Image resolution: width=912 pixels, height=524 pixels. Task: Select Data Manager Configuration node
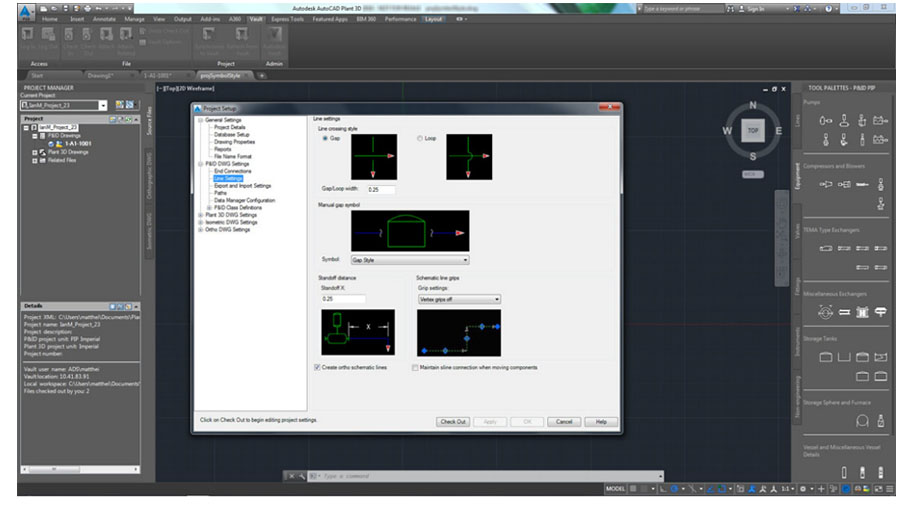(x=244, y=200)
